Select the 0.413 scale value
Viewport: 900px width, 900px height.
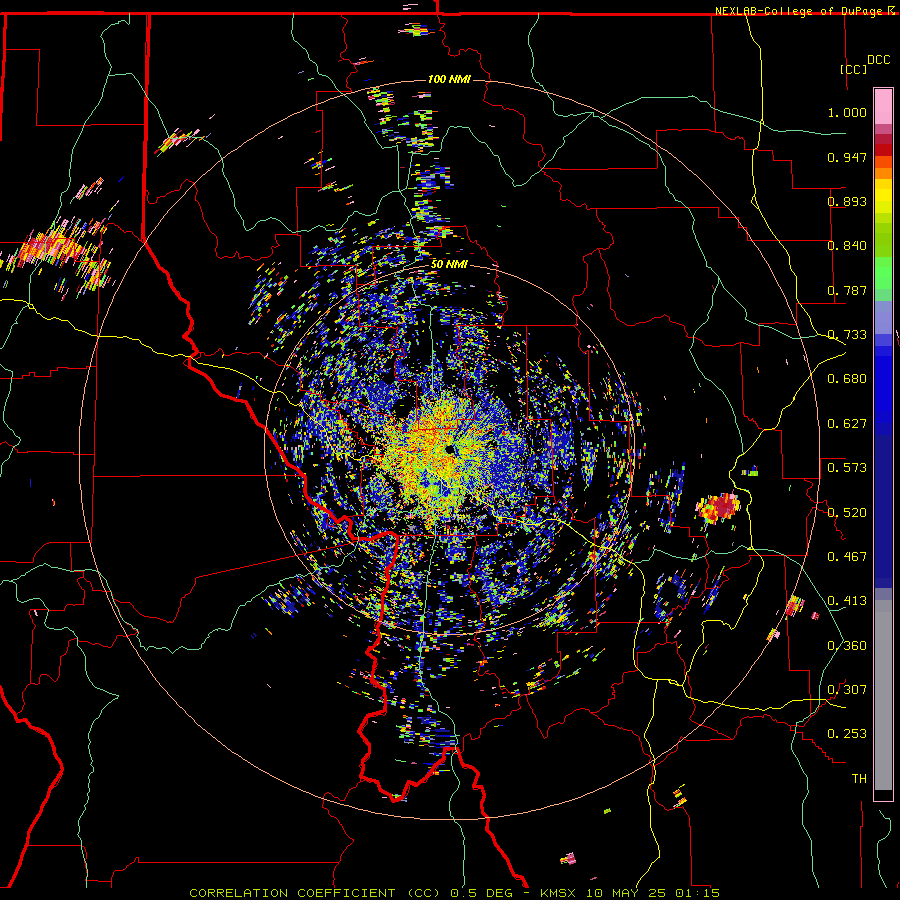click(x=847, y=601)
